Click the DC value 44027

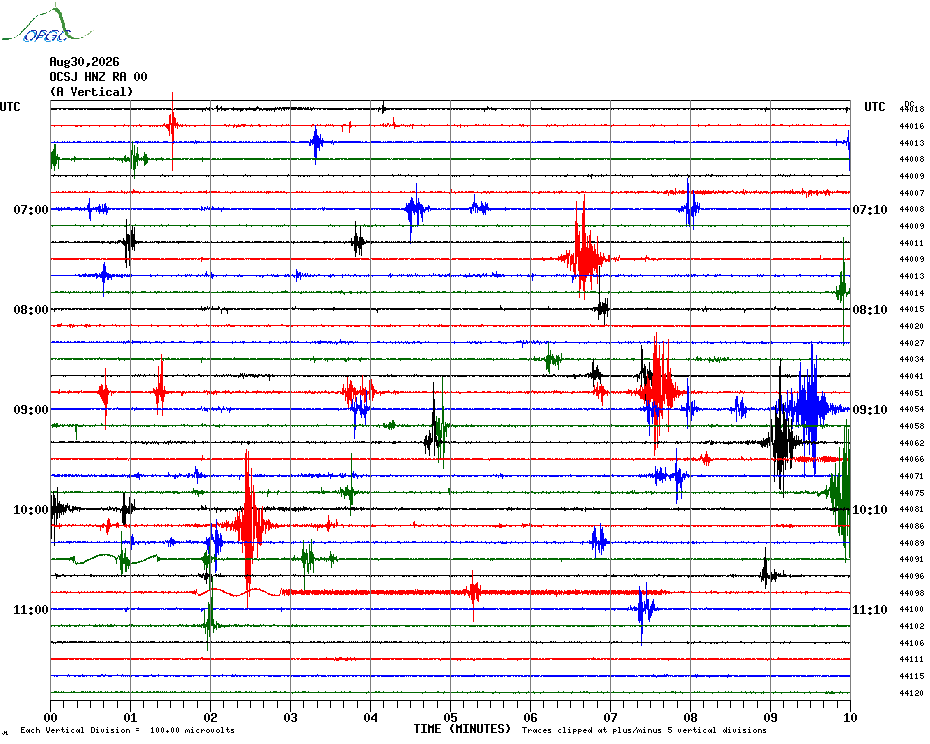pyautogui.click(x=912, y=343)
